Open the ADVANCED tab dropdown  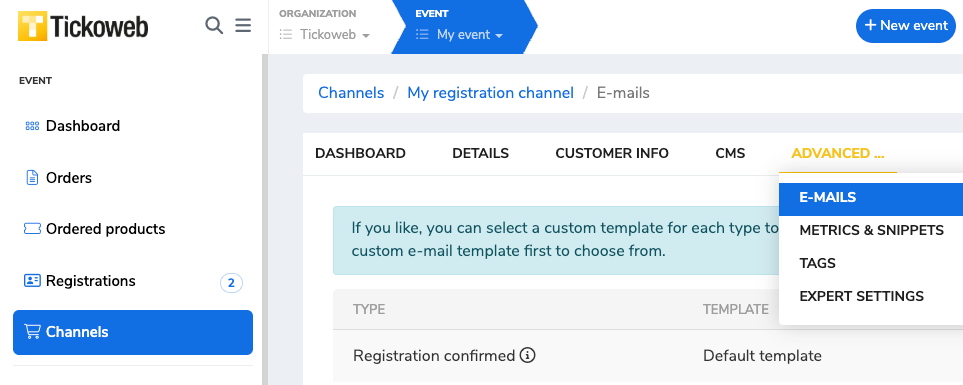[838, 154]
